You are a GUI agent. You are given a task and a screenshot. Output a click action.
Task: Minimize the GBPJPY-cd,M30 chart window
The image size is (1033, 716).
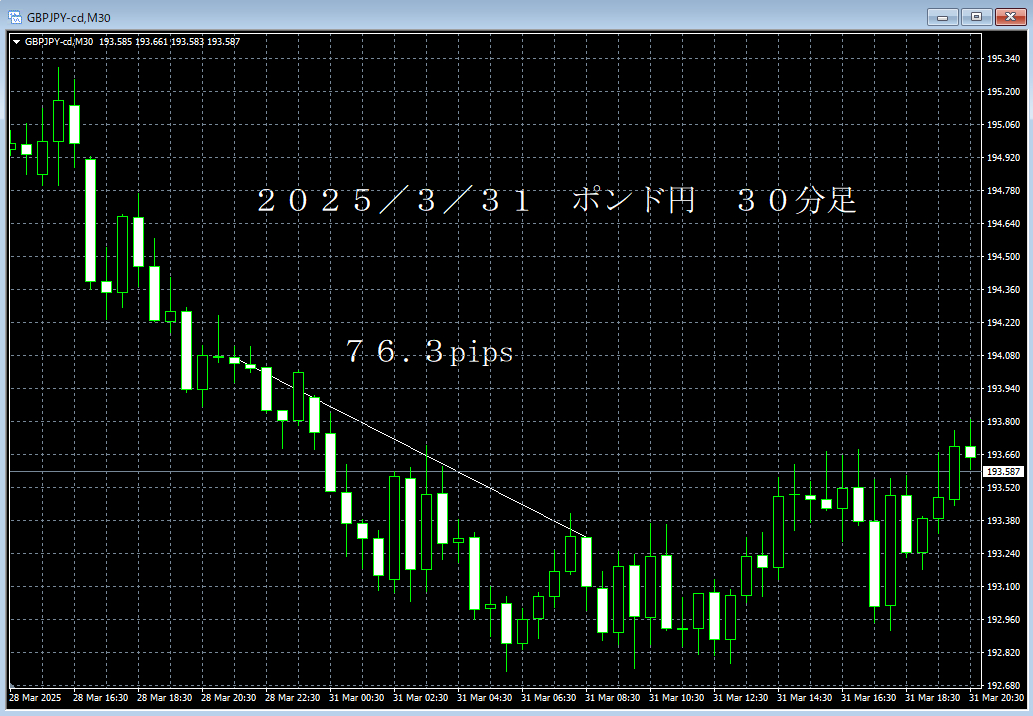[x=942, y=17]
